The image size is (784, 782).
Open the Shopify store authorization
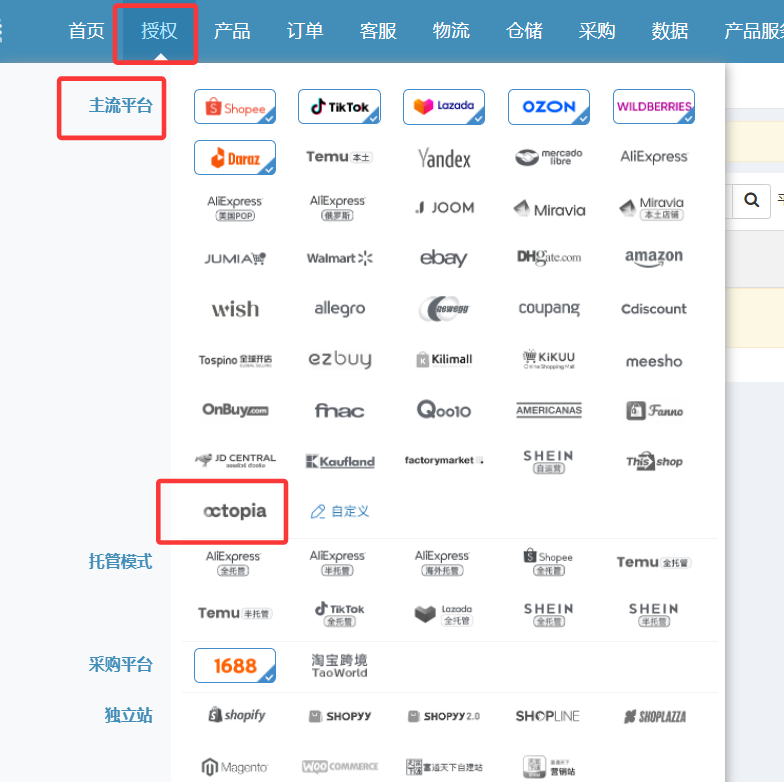[237, 715]
